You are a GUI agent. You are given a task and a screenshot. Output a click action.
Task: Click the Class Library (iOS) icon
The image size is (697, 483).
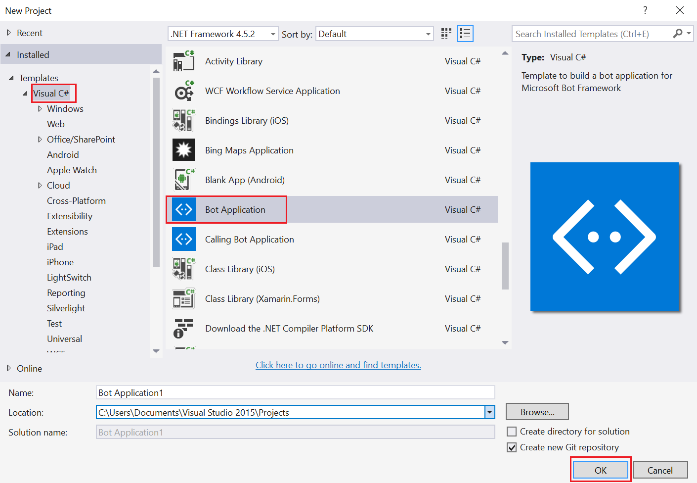click(184, 269)
